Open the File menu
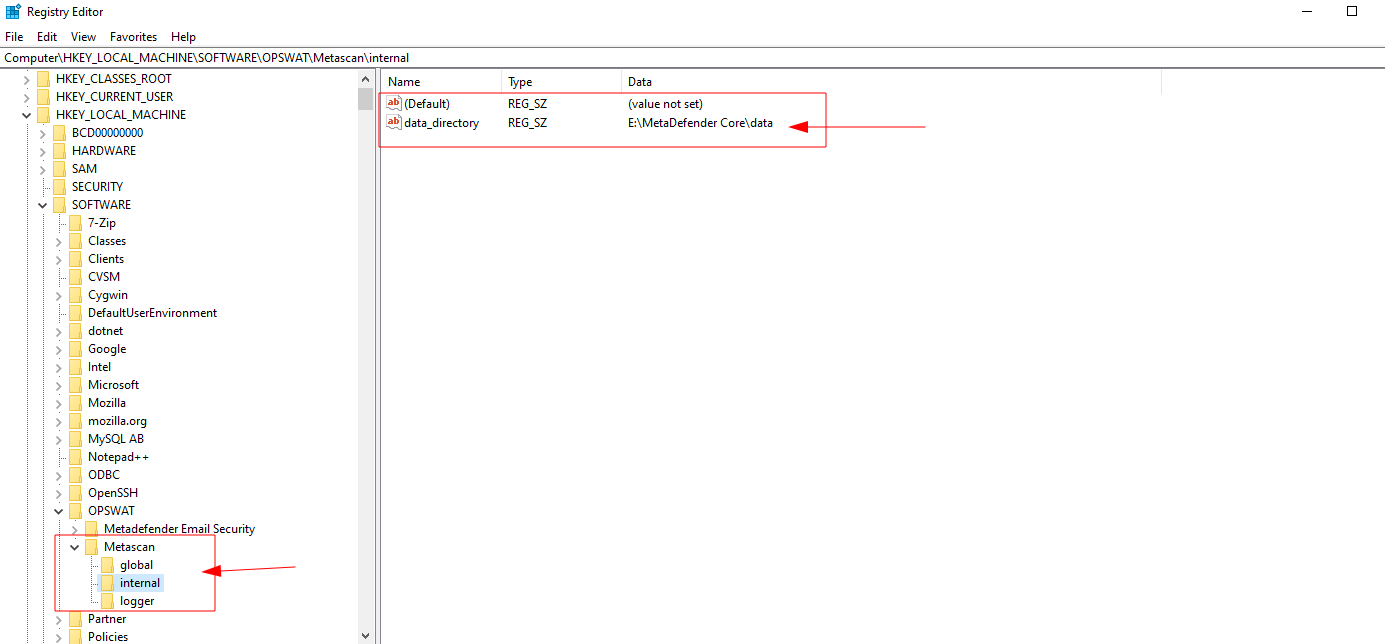The height and width of the screenshot is (644, 1385). 14,37
